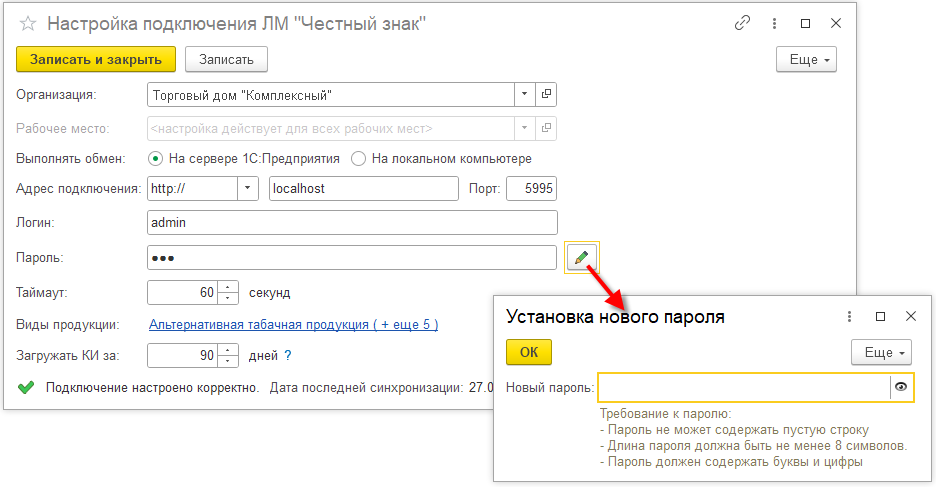The width and height of the screenshot is (936, 487).
Task: Click the pencil icon to edit password
Action: [581, 258]
